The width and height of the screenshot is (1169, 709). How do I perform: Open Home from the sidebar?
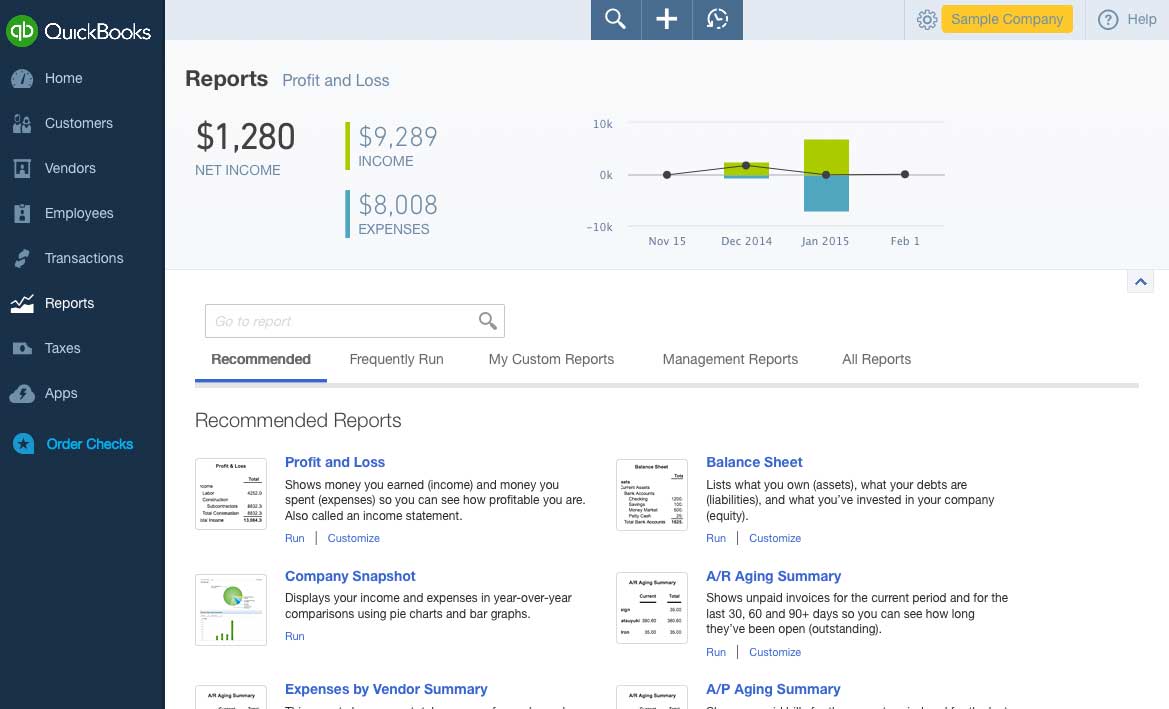63,78
